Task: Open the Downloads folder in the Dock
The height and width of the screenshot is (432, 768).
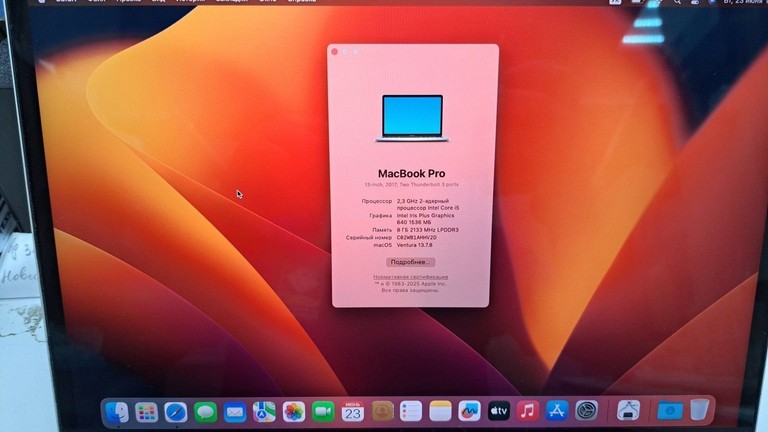Action: tap(670, 410)
